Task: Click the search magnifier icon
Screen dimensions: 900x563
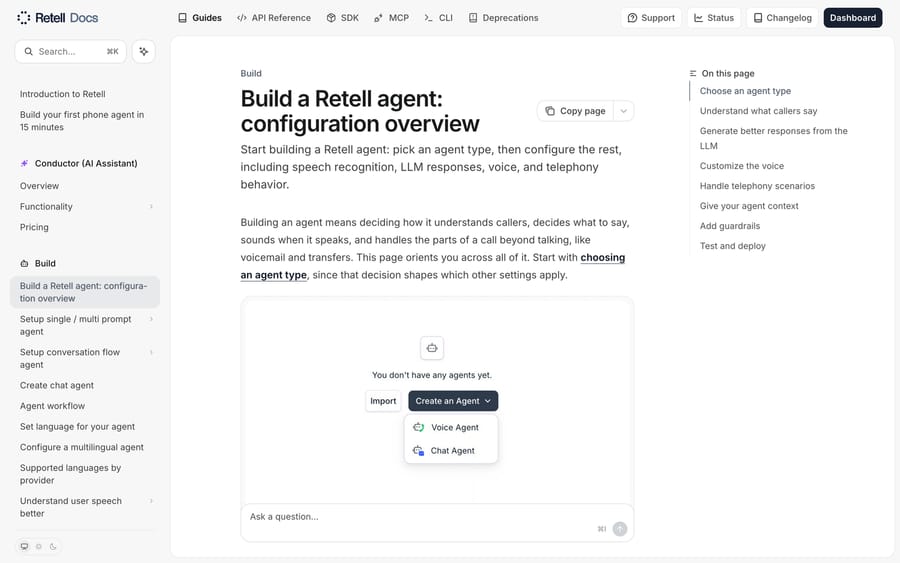Action: pyautogui.click(x=28, y=52)
